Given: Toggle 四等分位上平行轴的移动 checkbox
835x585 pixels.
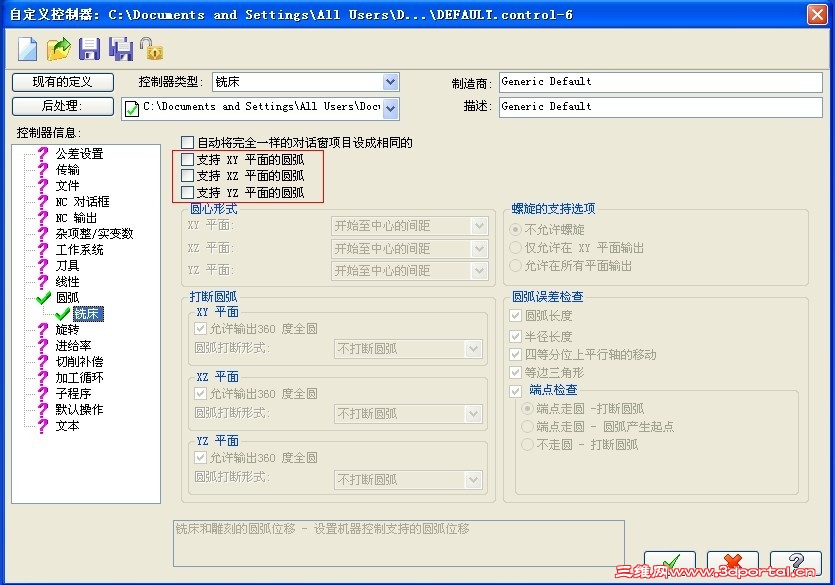Looking at the screenshot, I should pos(515,355).
